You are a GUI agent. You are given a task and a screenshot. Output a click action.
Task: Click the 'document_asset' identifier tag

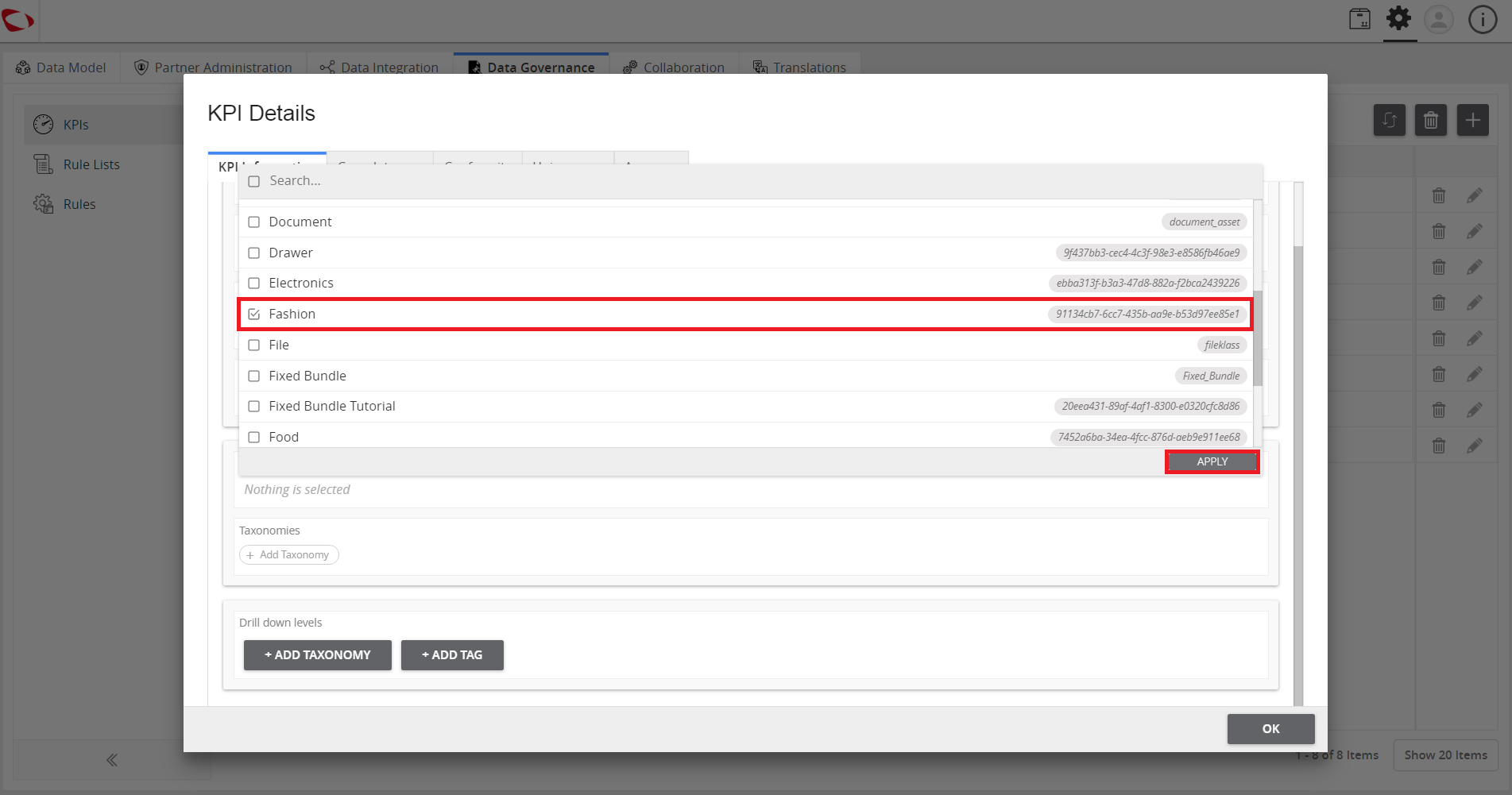click(1204, 222)
